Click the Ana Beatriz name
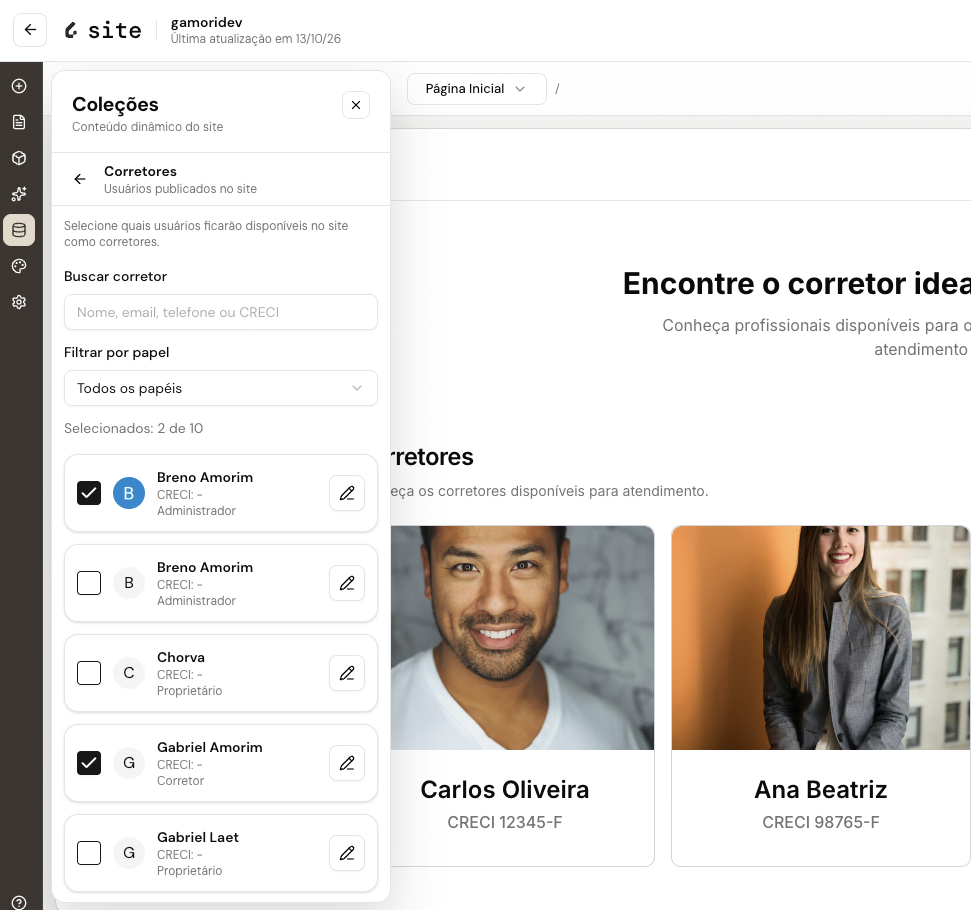 [821, 790]
